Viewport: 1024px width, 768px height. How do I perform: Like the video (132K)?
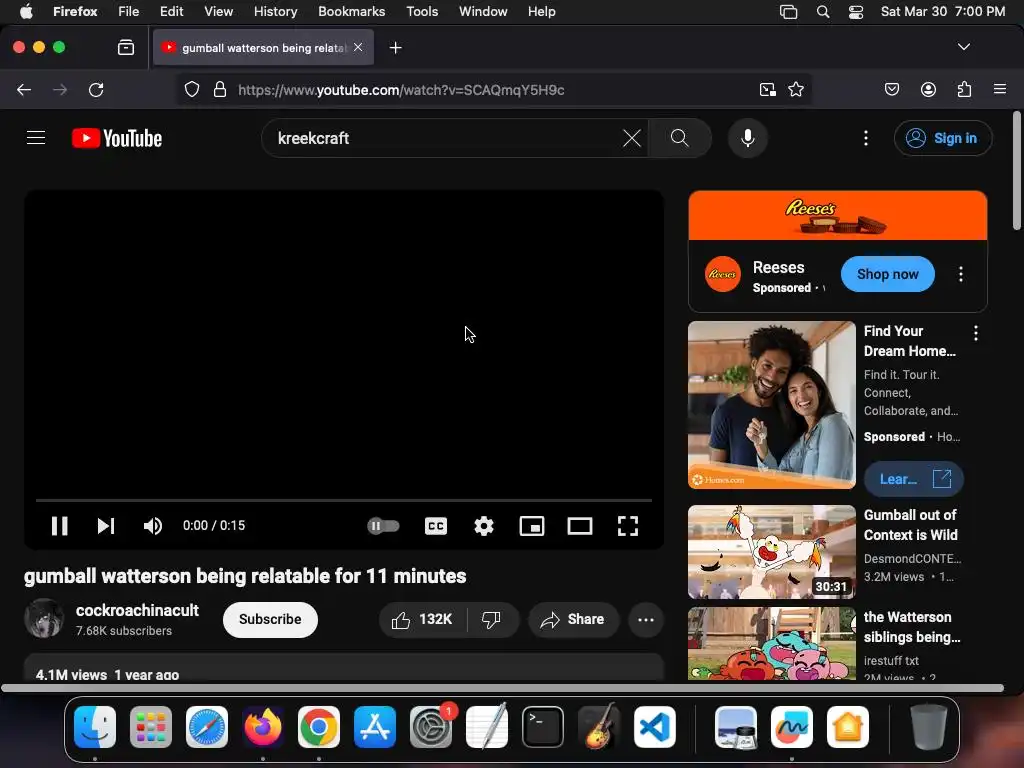coord(423,619)
